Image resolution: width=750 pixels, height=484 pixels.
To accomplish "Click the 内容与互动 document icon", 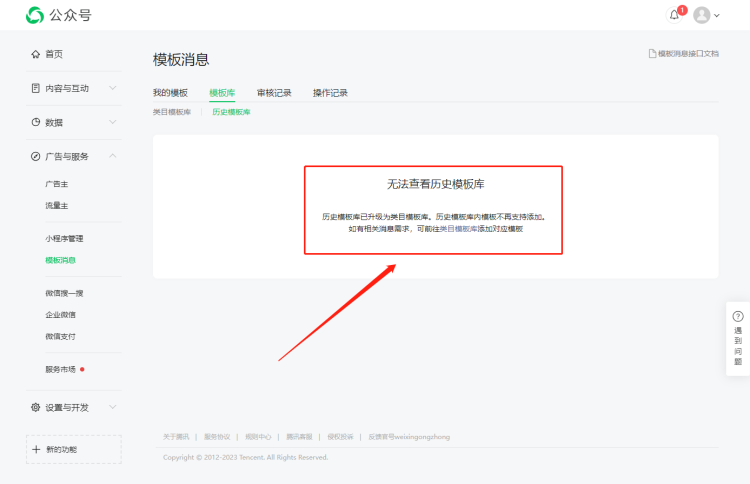I will point(36,88).
